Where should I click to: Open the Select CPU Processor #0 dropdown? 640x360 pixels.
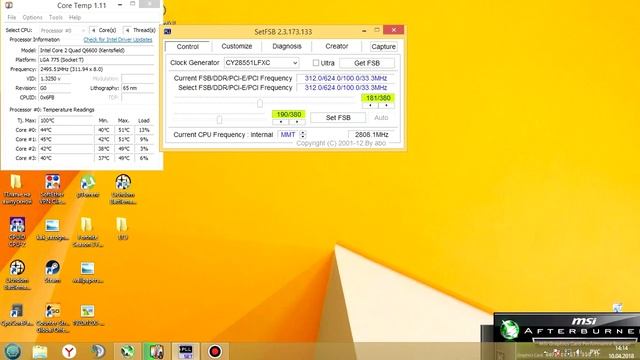click(63, 30)
